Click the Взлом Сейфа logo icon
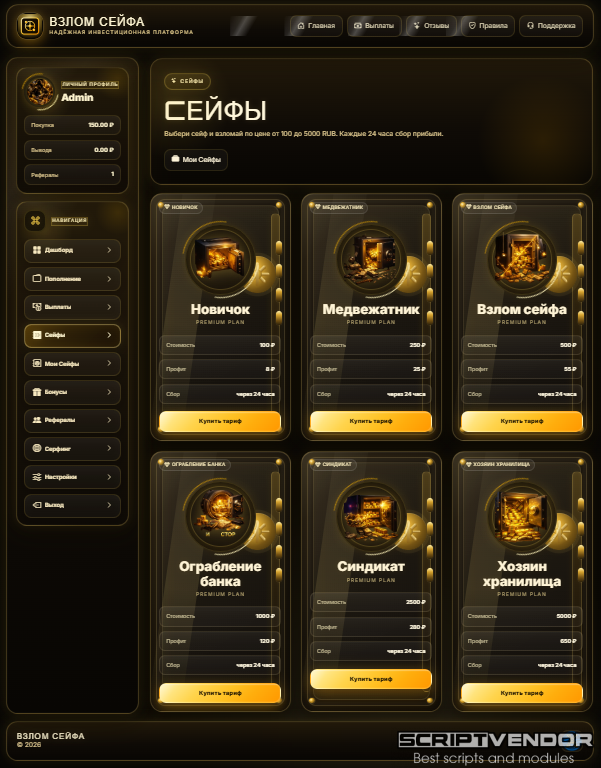Screen dimensions: 601x768 coord(29,25)
